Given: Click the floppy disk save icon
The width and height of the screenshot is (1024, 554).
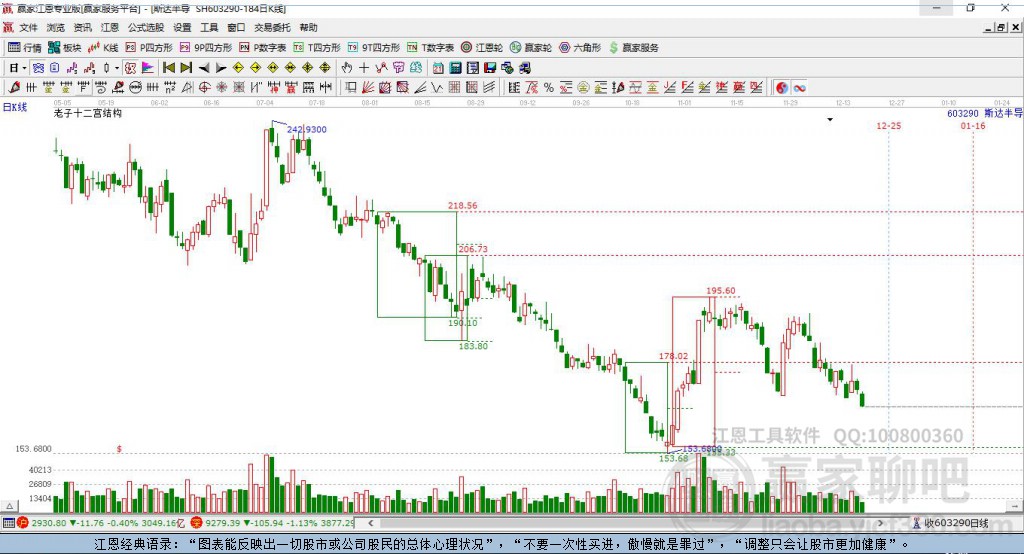Looking at the screenshot, I should tap(490, 68).
